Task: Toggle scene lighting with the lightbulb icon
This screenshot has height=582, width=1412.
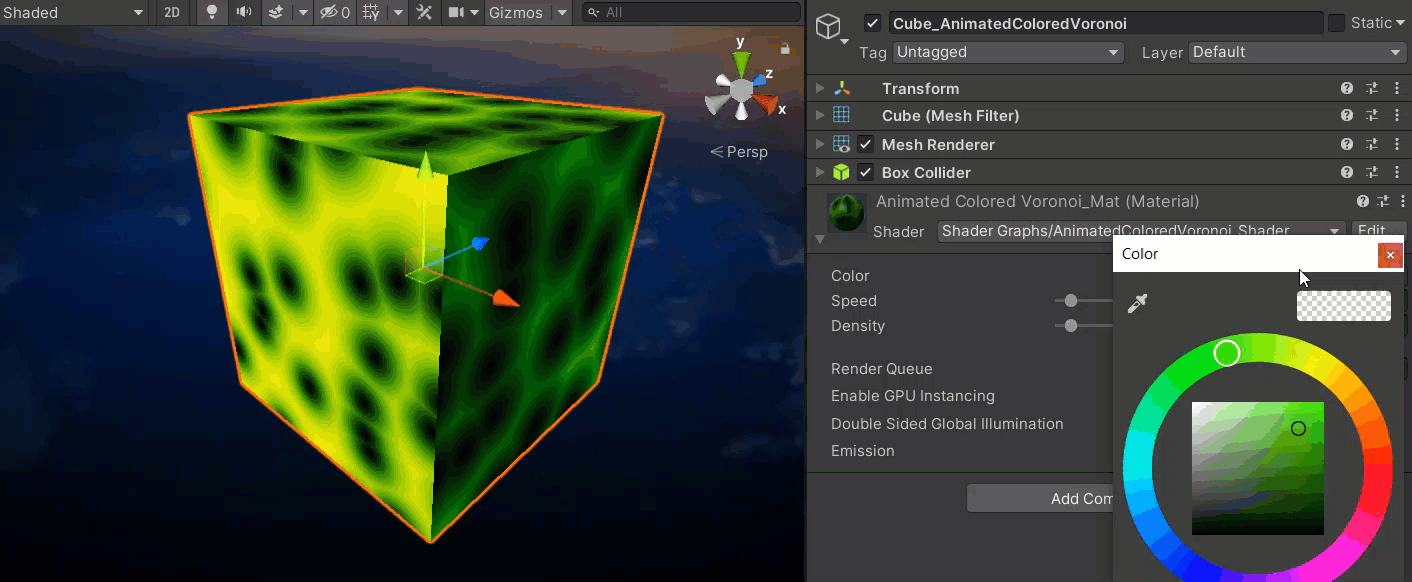Action: coord(211,12)
